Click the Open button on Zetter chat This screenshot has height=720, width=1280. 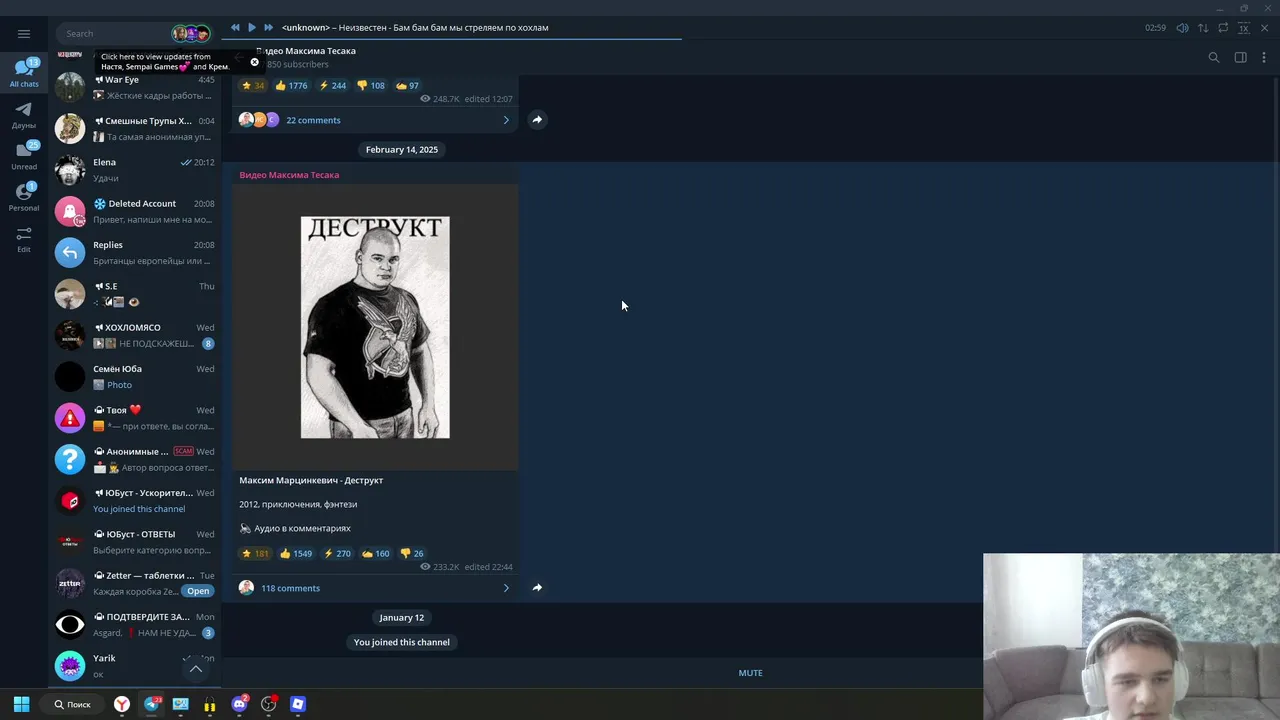[198, 591]
